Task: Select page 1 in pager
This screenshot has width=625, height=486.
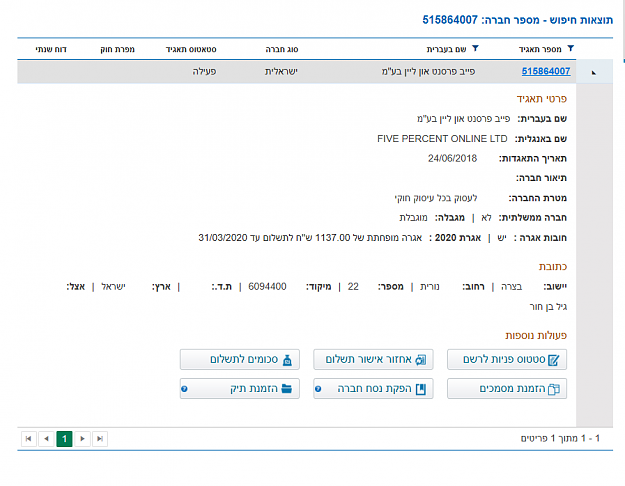Action: [64, 439]
